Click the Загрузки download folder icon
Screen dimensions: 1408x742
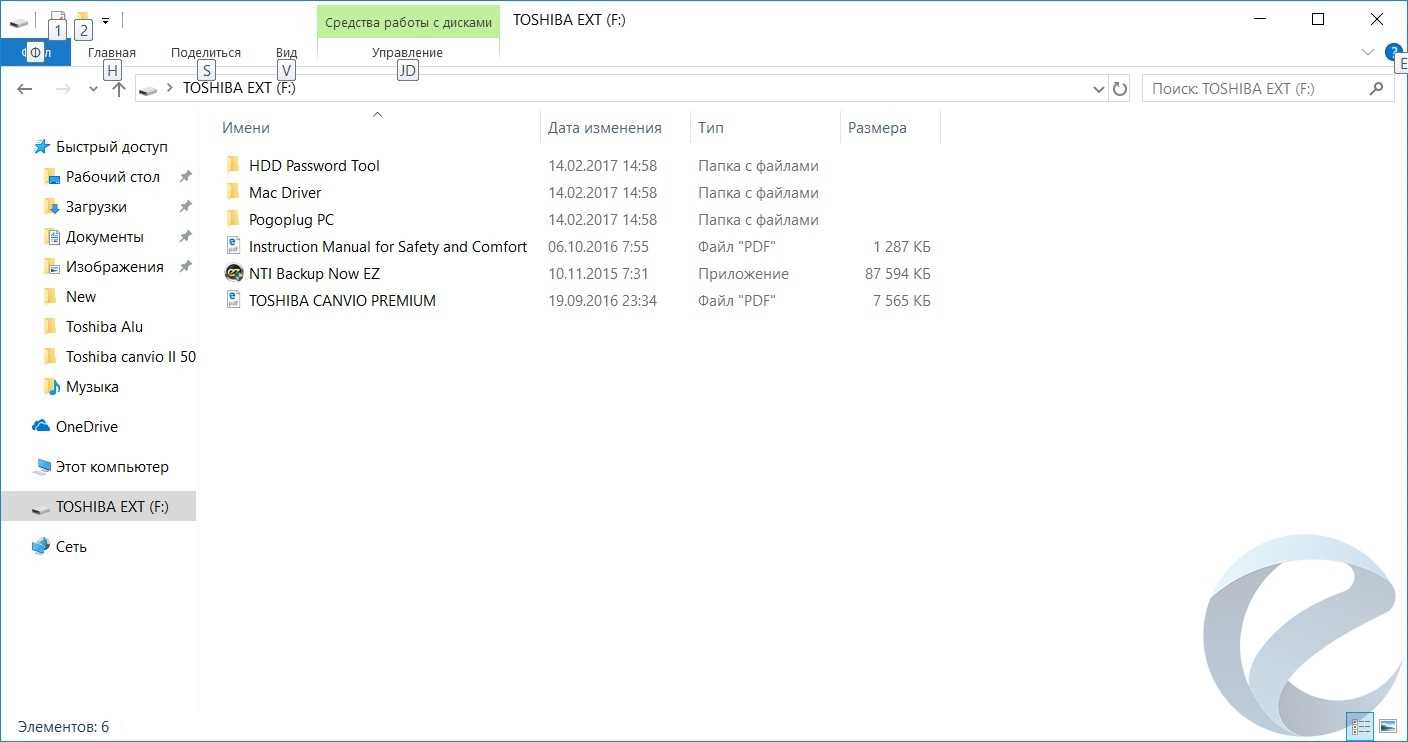tap(52, 207)
